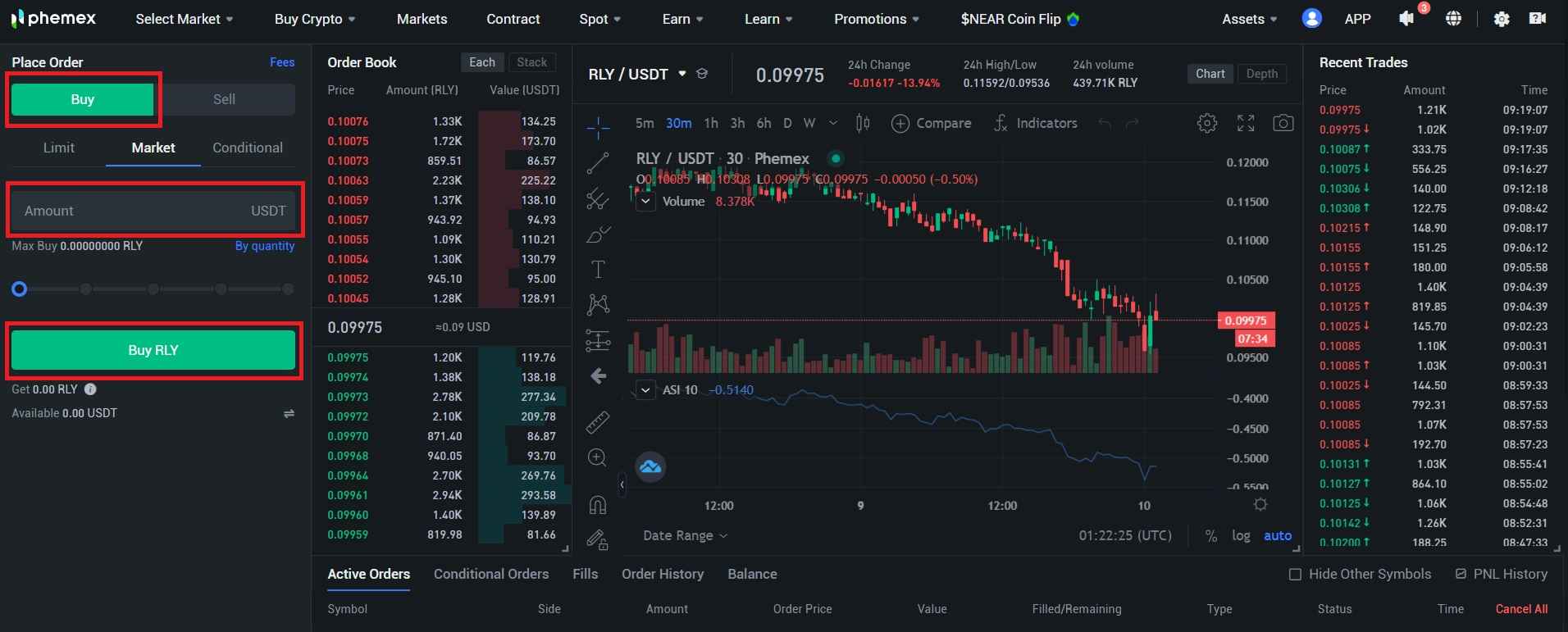Image resolution: width=1568 pixels, height=632 pixels.
Task: Open the RLY / USDT pair selector
Action: point(637,74)
